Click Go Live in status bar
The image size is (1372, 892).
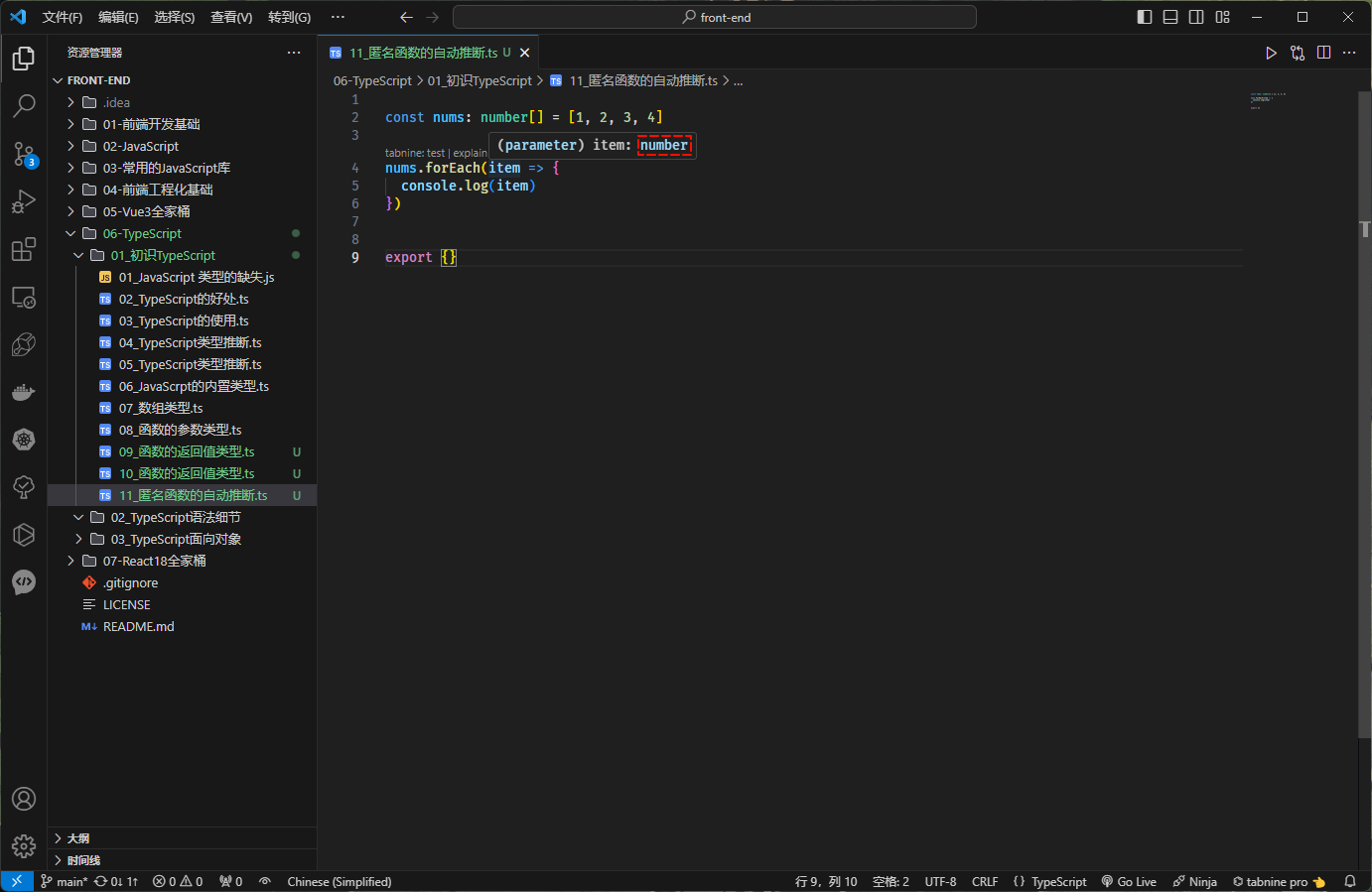tap(1129, 881)
